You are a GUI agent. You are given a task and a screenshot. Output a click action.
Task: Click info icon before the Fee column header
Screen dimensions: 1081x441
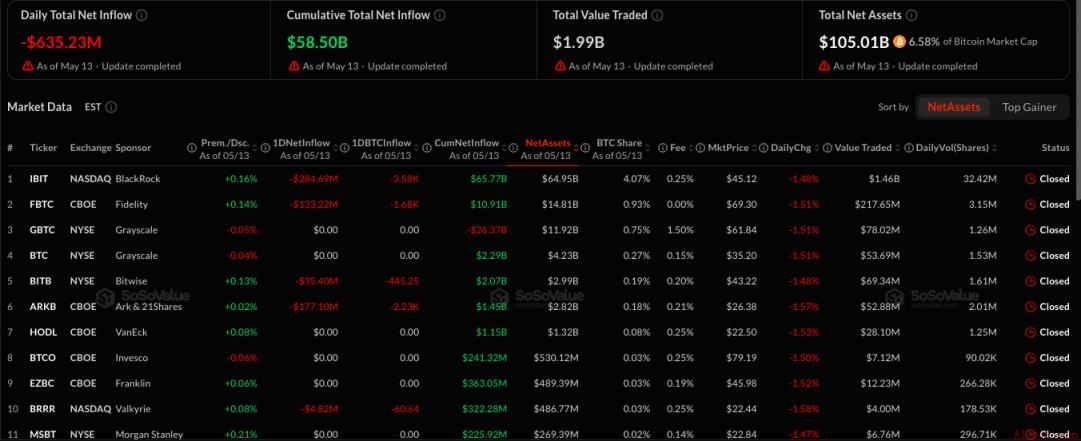(x=663, y=148)
